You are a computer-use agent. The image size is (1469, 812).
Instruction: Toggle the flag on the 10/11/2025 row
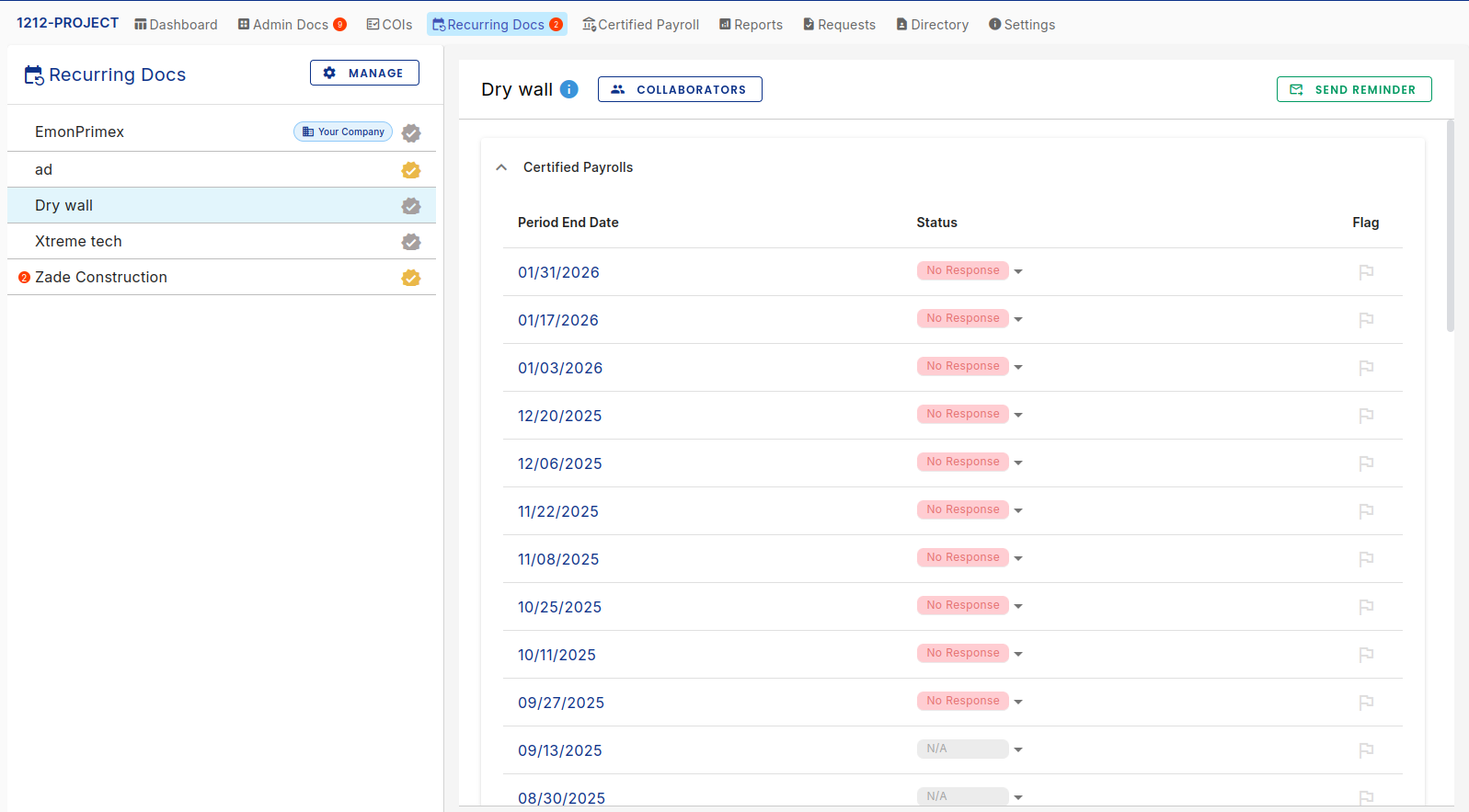[x=1366, y=655]
